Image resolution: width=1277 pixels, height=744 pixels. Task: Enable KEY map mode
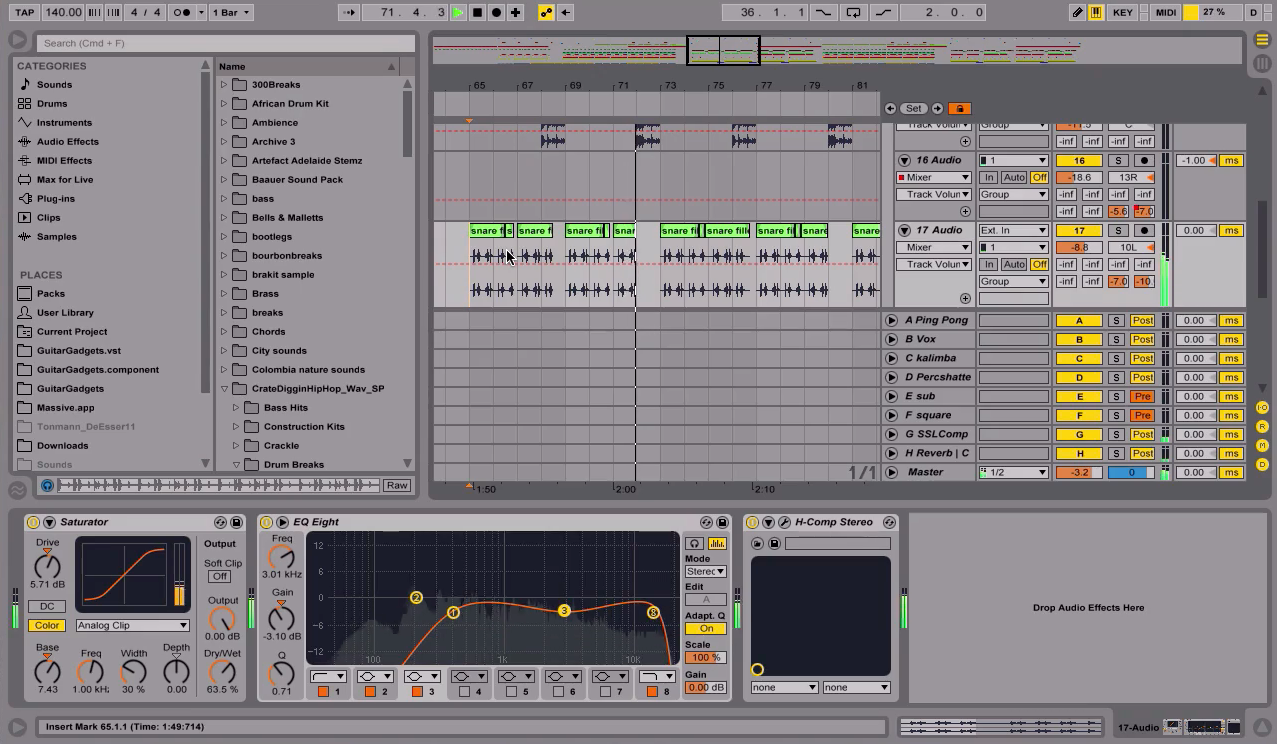[x=1122, y=12]
